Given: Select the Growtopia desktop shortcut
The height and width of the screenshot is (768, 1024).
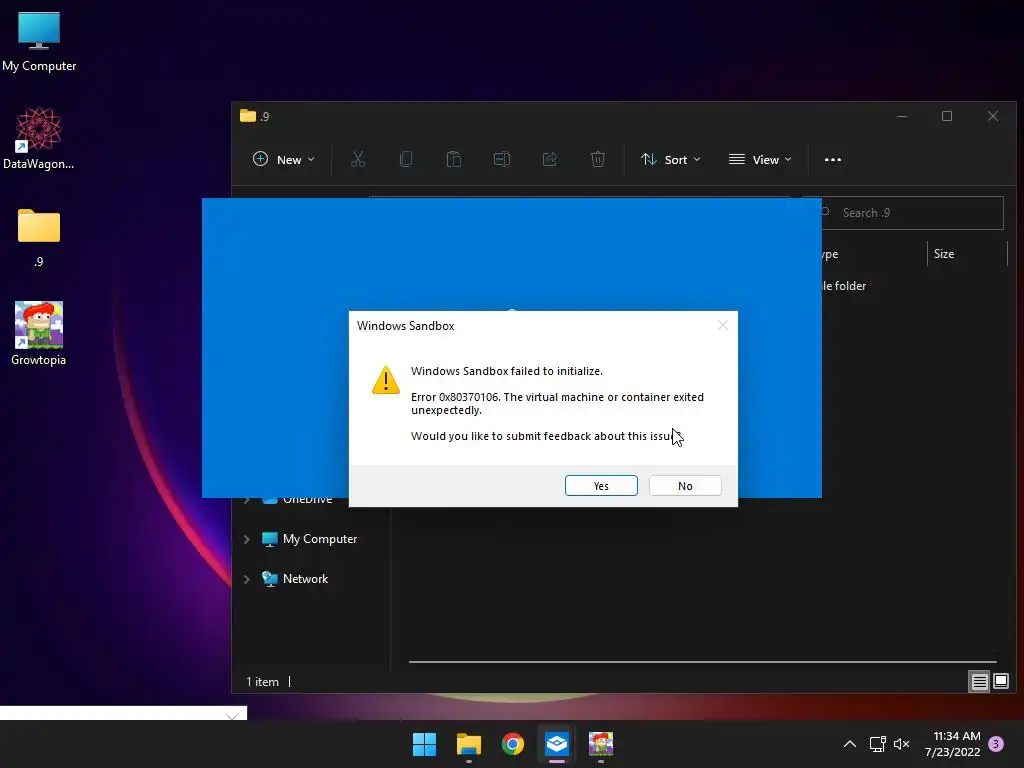Looking at the screenshot, I should point(39,334).
